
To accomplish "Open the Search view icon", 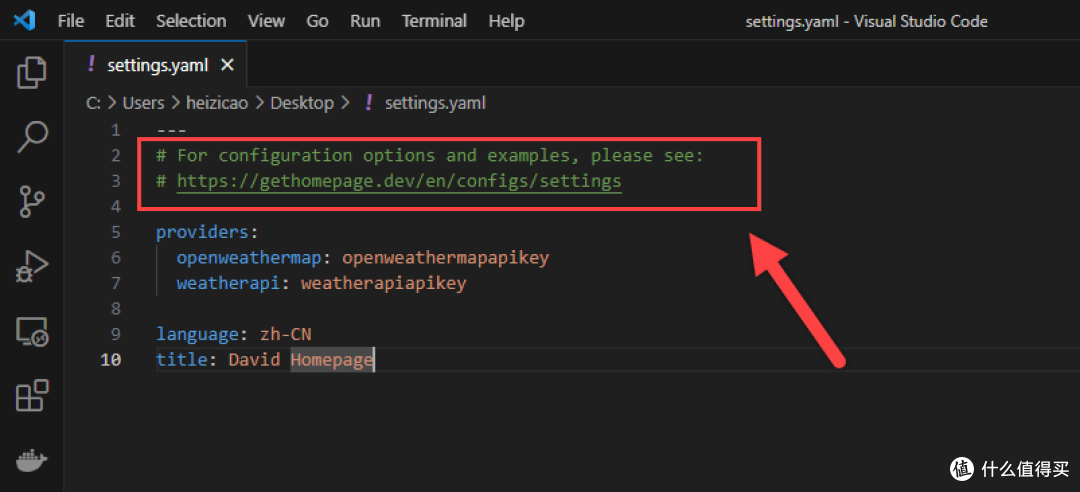I will [x=32, y=137].
